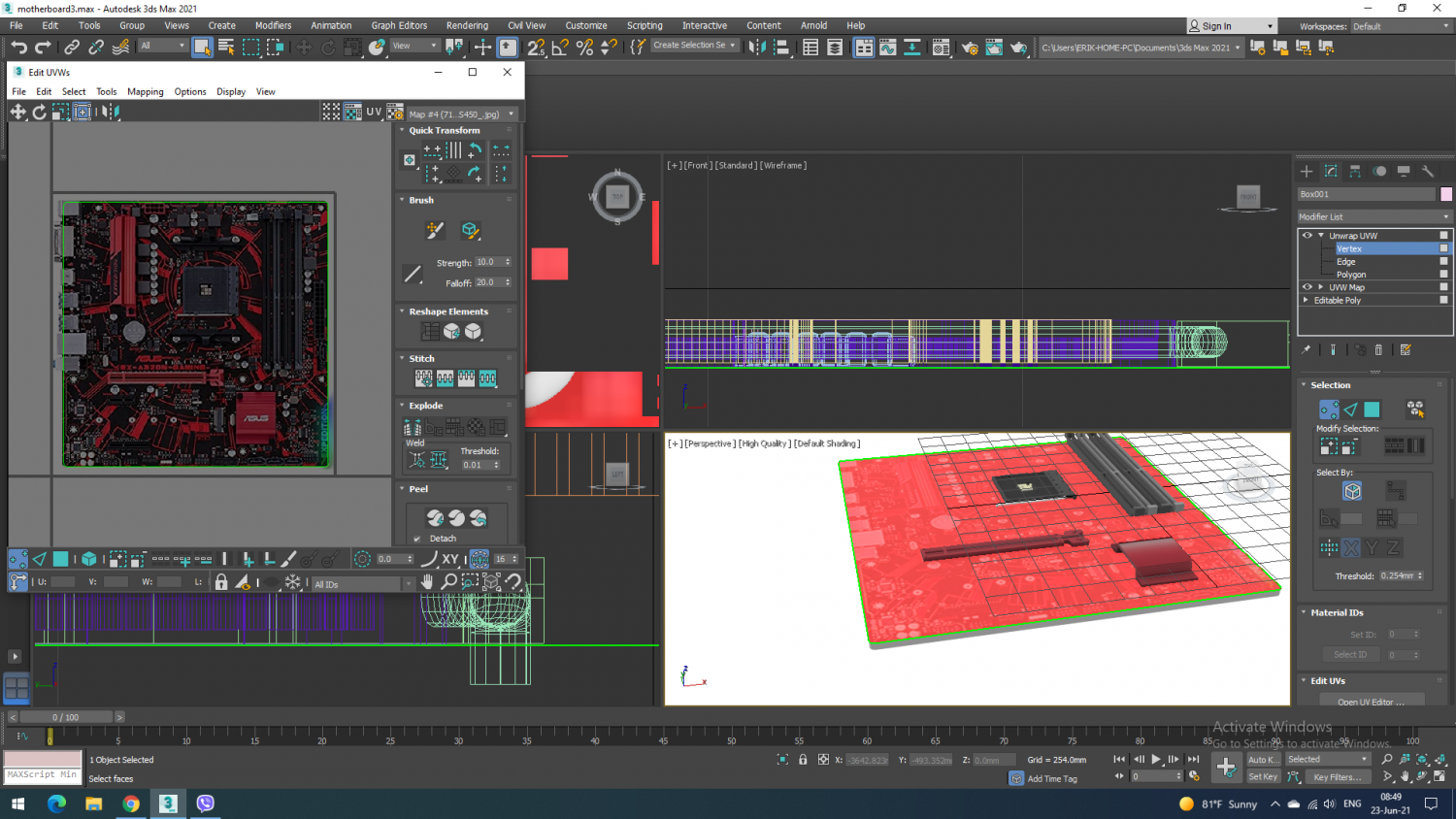Toggle Show Multi-Tile checker display icon in Edit UVWs
The image size is (1456, 819).
pyautogui.click(x=331, y=113)
